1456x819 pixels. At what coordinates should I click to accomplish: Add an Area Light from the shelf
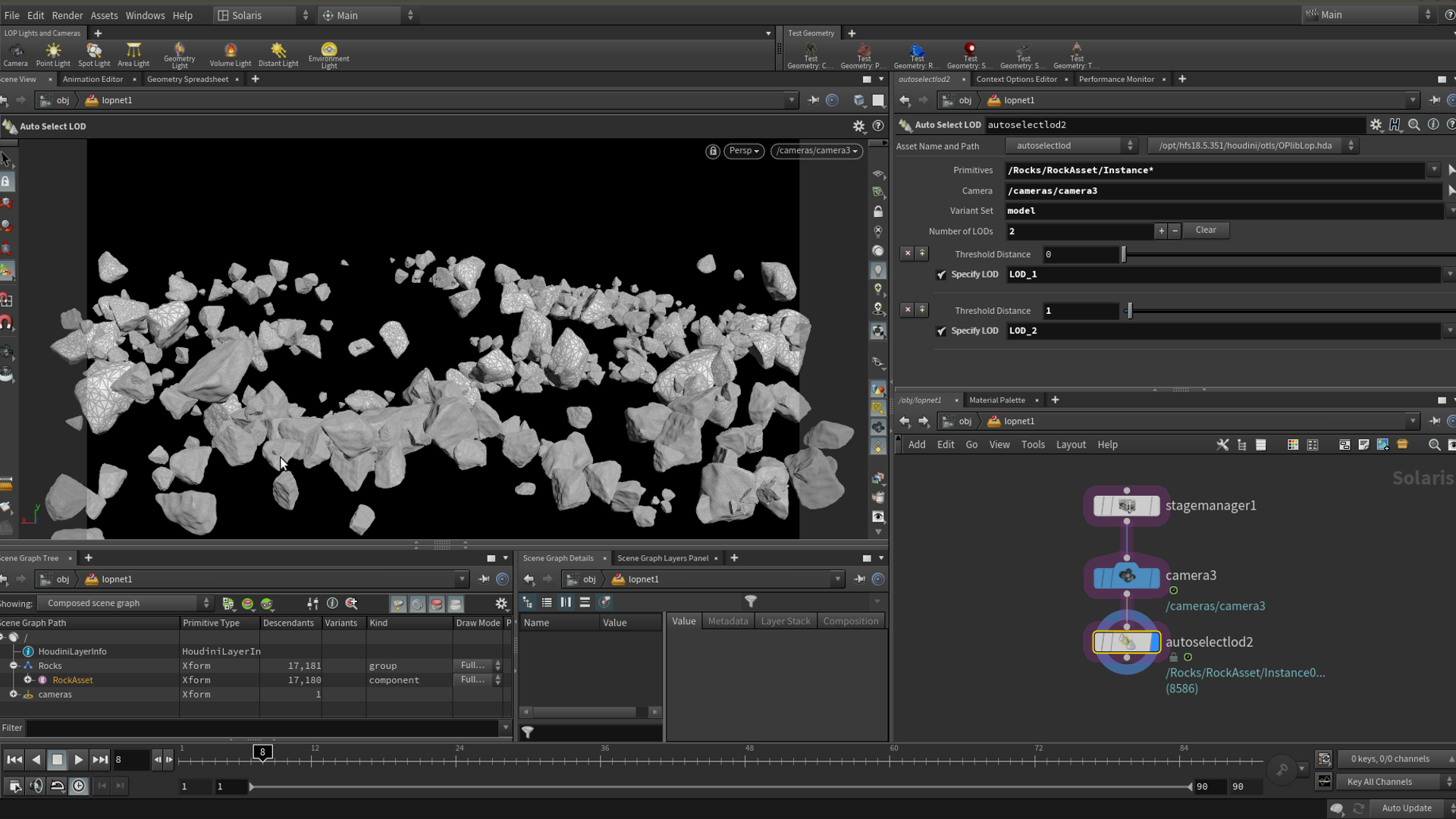point(133,55)
